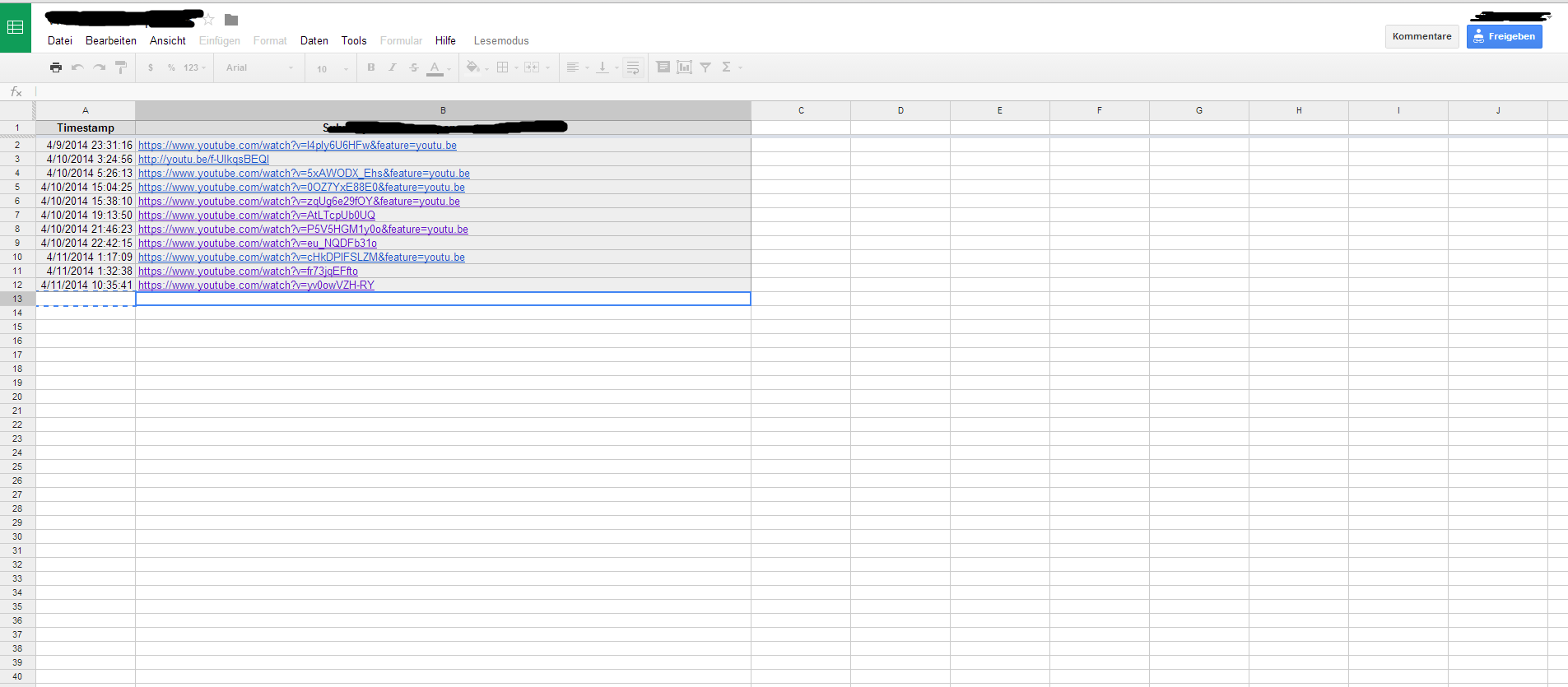Open the move-to-folder icon
1568x687 pixels.
tap(231, 20)
